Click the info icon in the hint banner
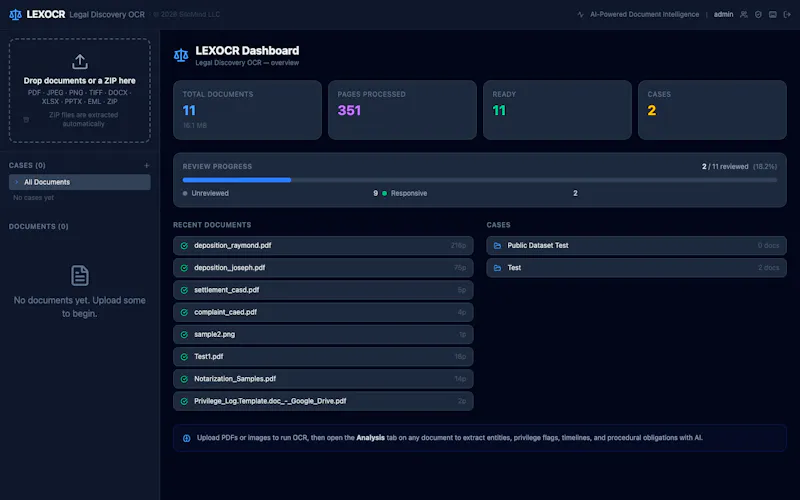The height and width of the screenshot is (500, 800). [x=187, y=438]
